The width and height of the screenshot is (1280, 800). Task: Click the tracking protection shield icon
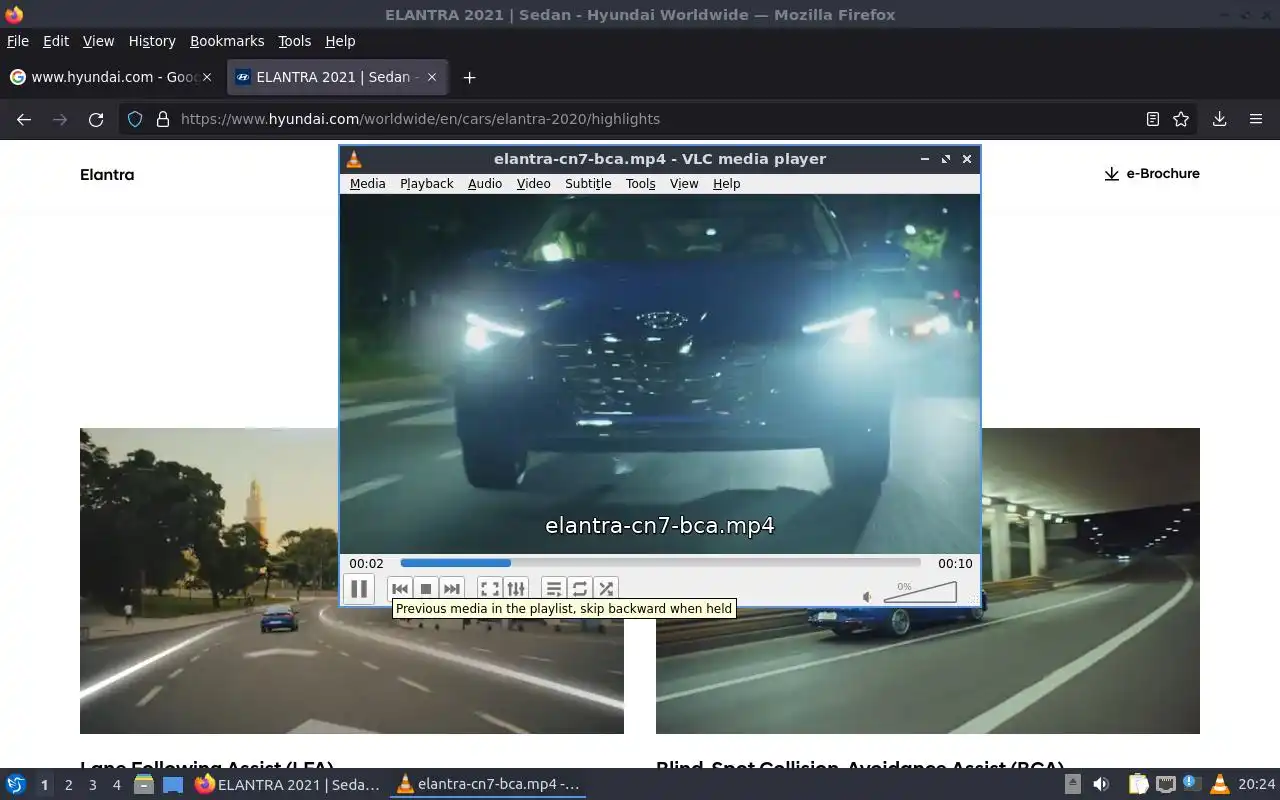[x=135, y=119]
